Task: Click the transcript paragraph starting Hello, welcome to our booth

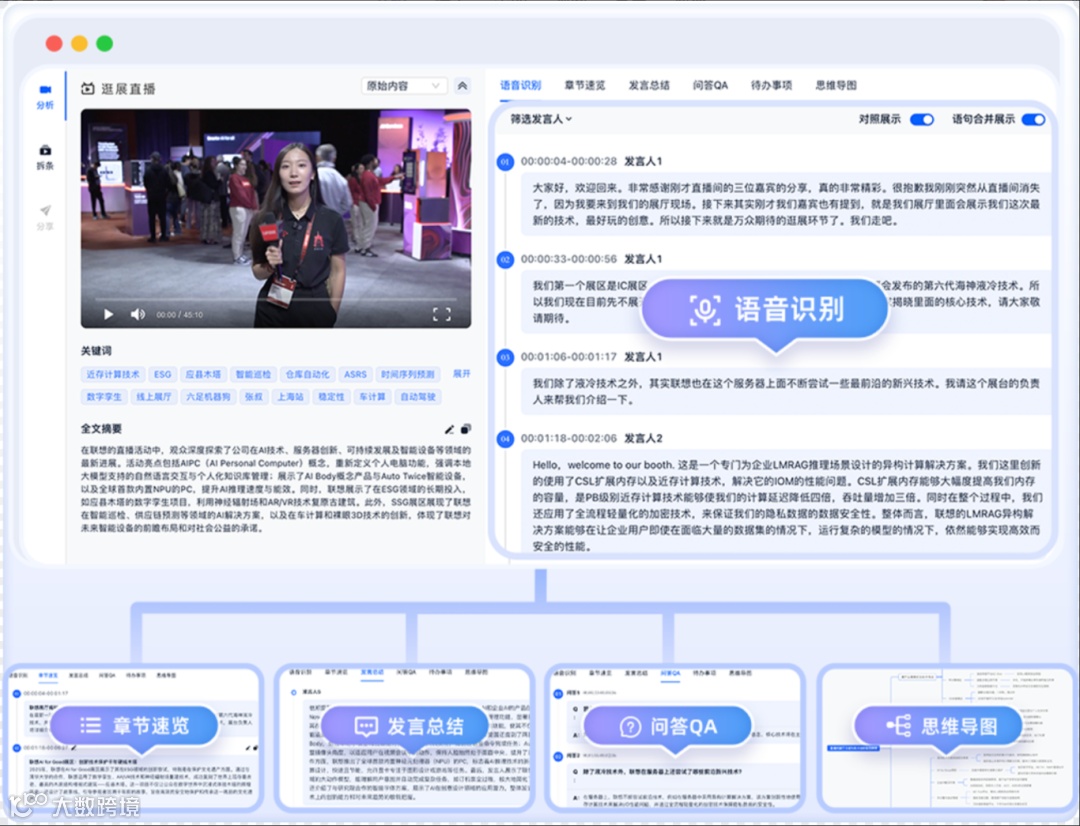Action: tap(787, 506)
